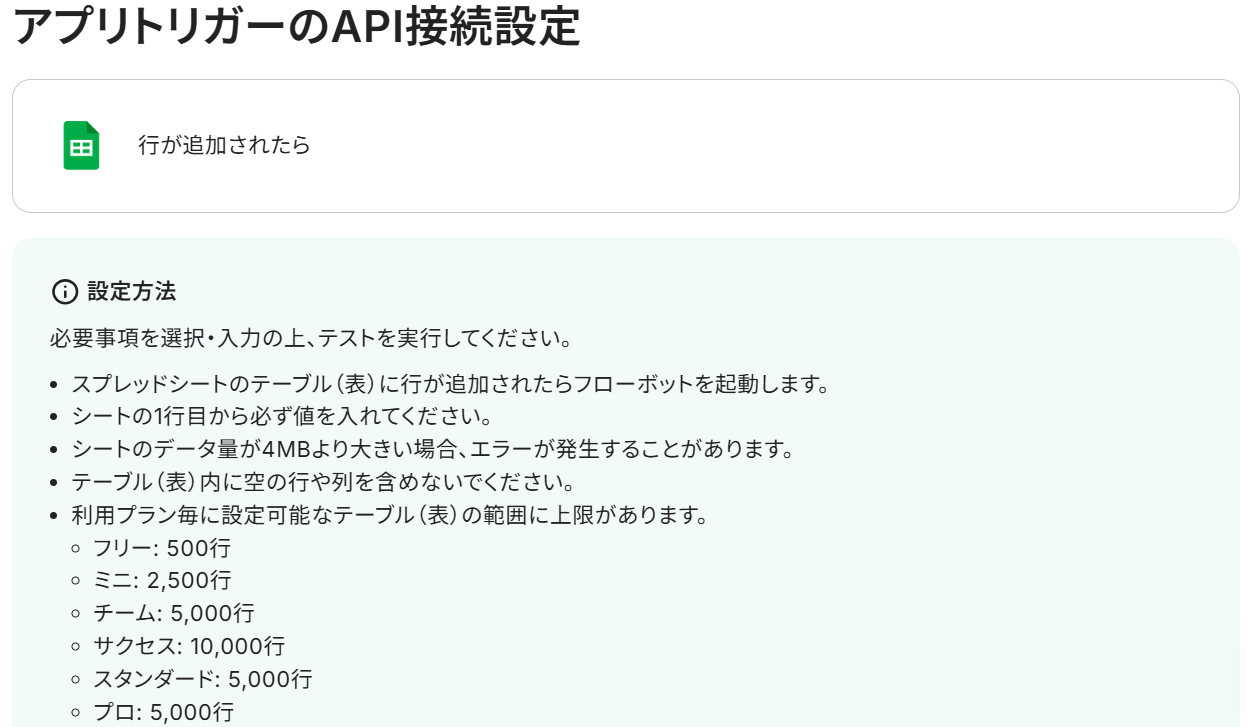The height and width of the screenshot is (727, 1246).
Task: Click the フリー: 500行 plan item
Action: click(x=162, y=548)
